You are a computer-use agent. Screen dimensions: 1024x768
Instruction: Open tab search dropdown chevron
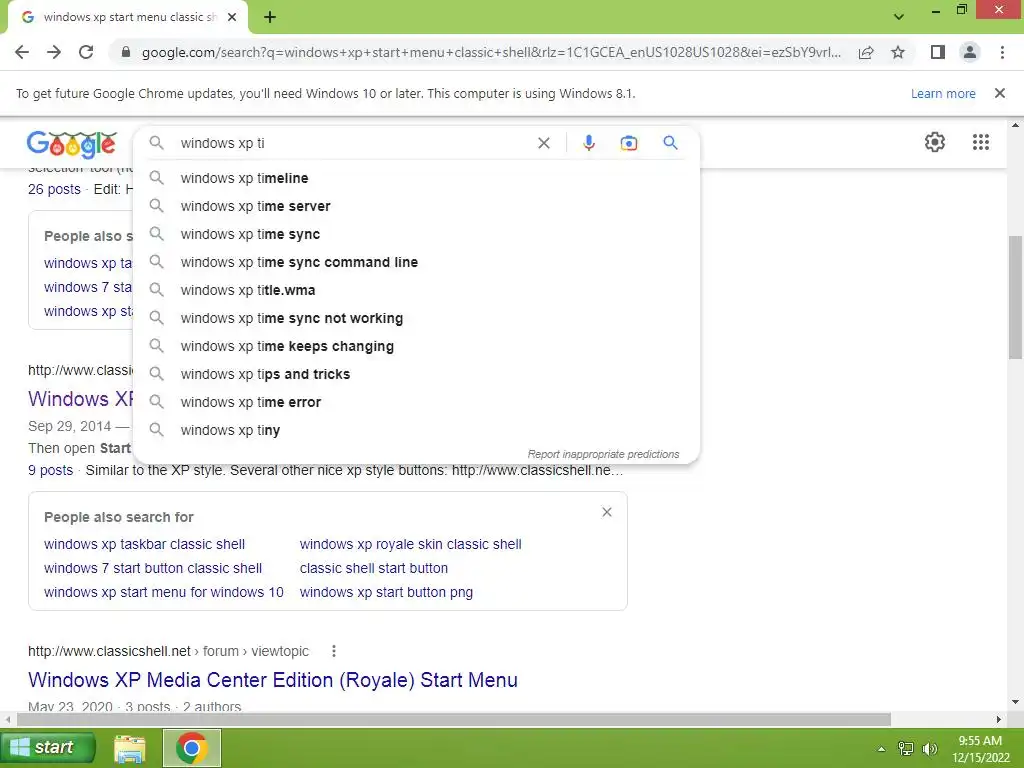click(x=899, y=17)
